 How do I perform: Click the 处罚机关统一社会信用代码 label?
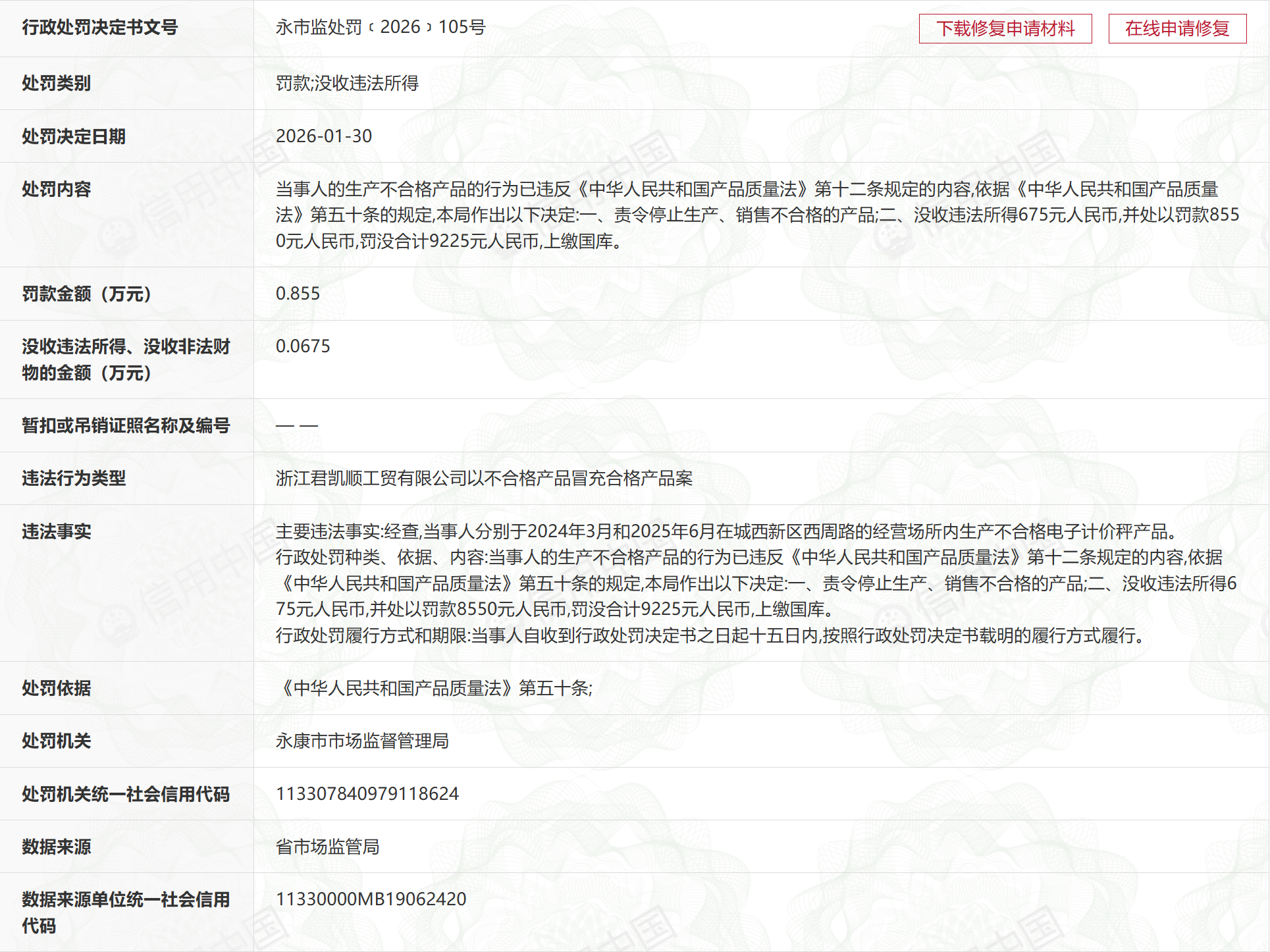[125, 794]
